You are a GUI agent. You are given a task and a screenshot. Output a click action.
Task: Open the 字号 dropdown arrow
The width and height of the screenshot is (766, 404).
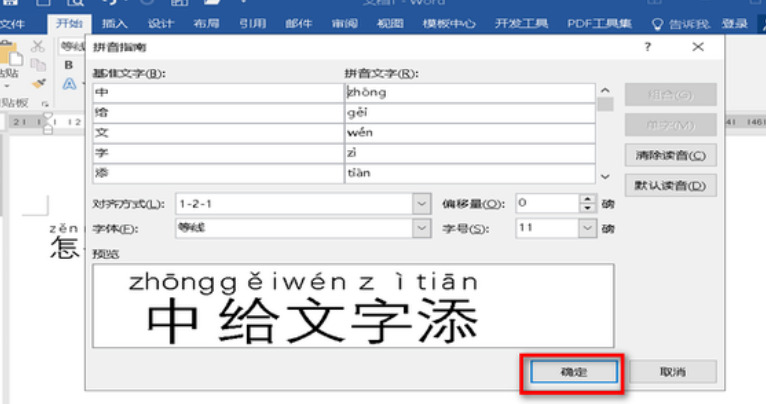pyautogui.click(x=587, y=228)
